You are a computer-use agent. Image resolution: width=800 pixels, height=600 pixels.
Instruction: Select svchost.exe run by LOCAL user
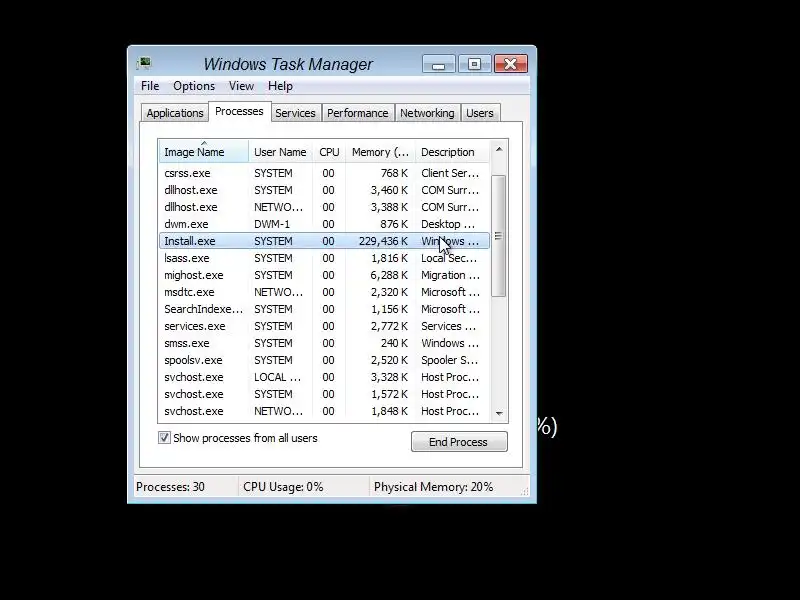pos(324,377)
